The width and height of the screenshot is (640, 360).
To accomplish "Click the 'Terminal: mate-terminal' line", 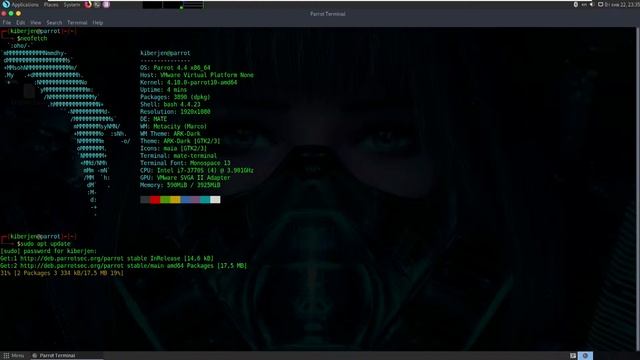I will click(178, 156).
